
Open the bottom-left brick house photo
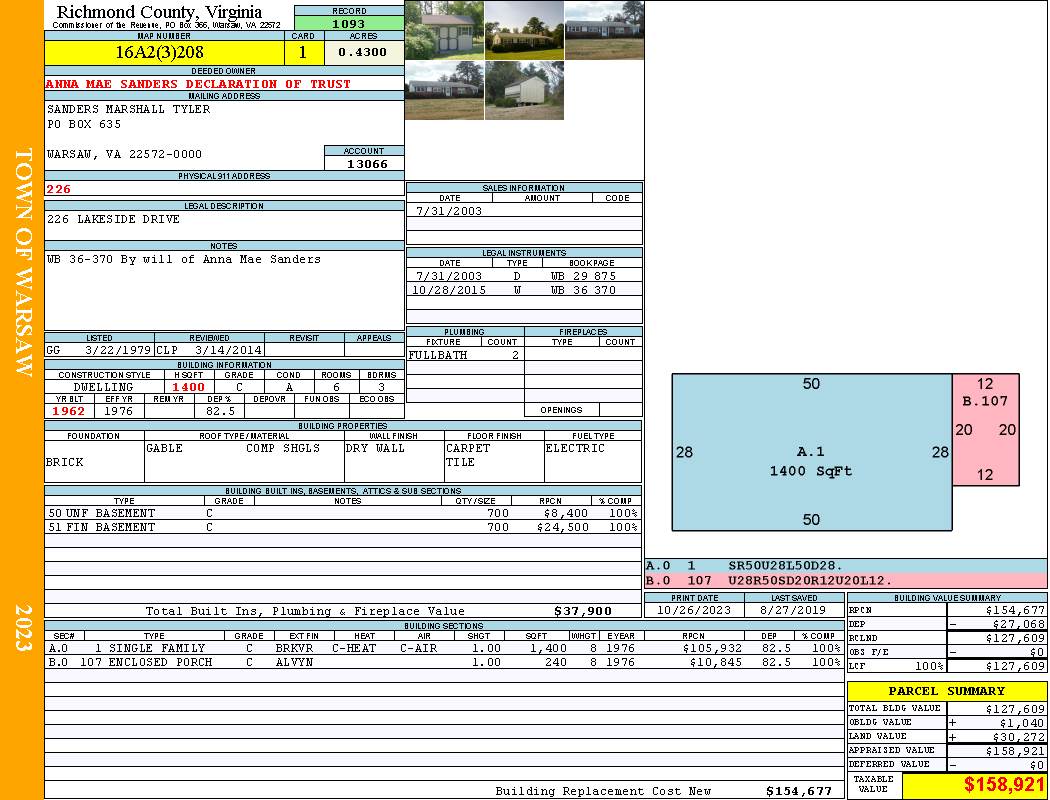pyautogui.click(x=444, y=90)
